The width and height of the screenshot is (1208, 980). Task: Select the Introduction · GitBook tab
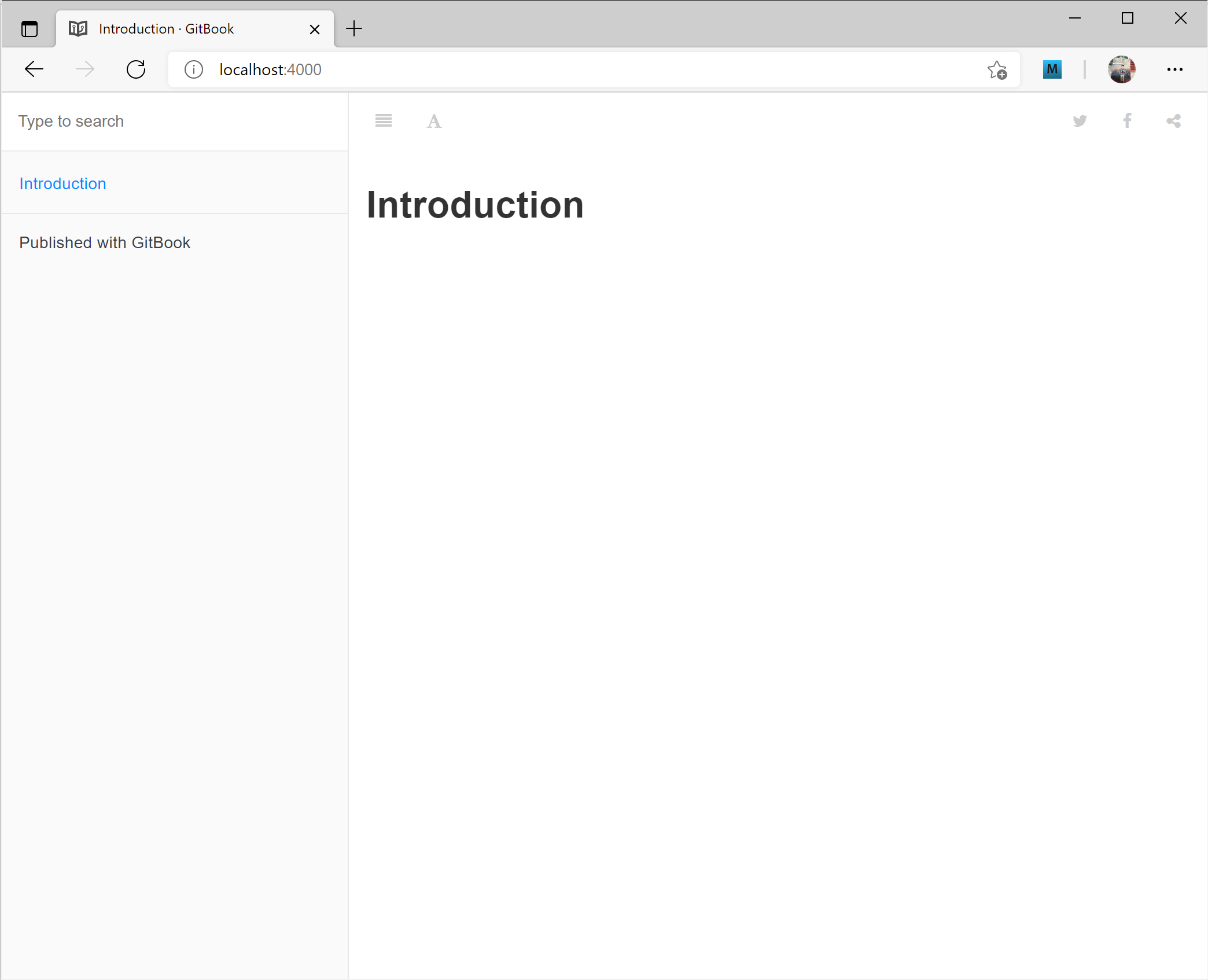click(167, 29)
